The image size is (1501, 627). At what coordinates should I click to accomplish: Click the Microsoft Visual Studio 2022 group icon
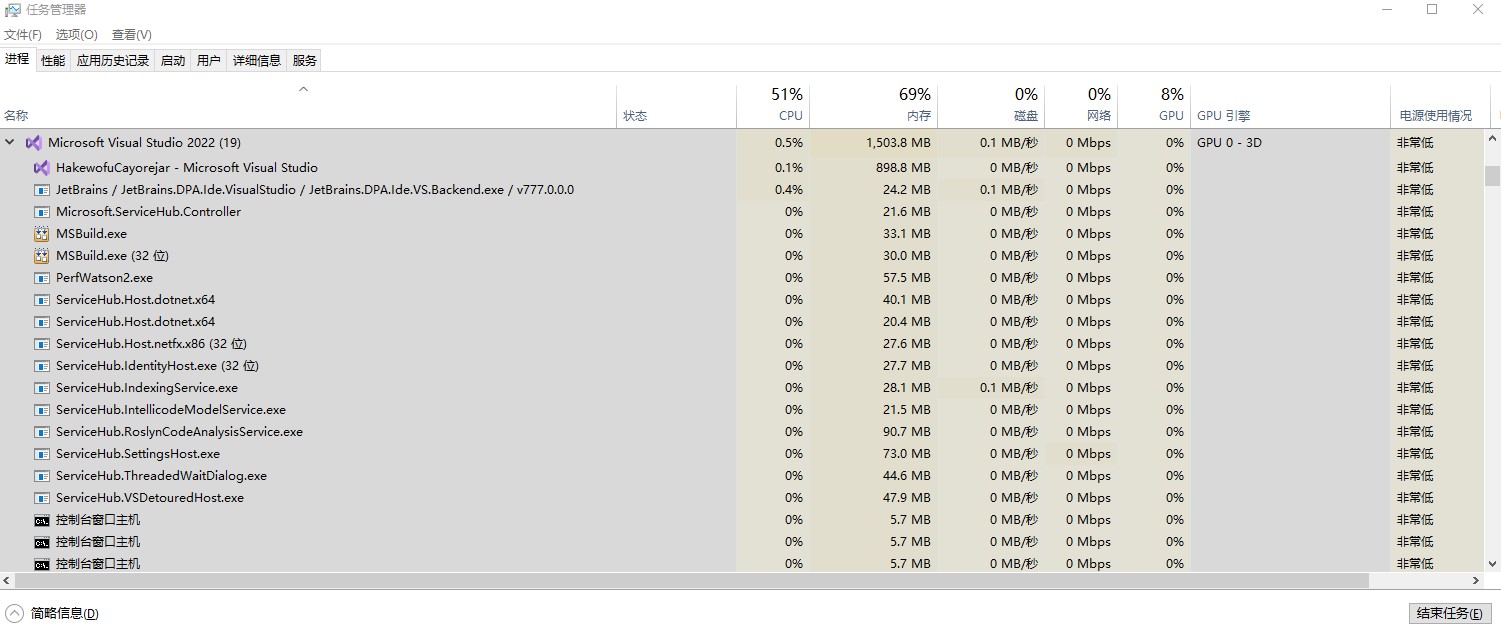[33, 143]
